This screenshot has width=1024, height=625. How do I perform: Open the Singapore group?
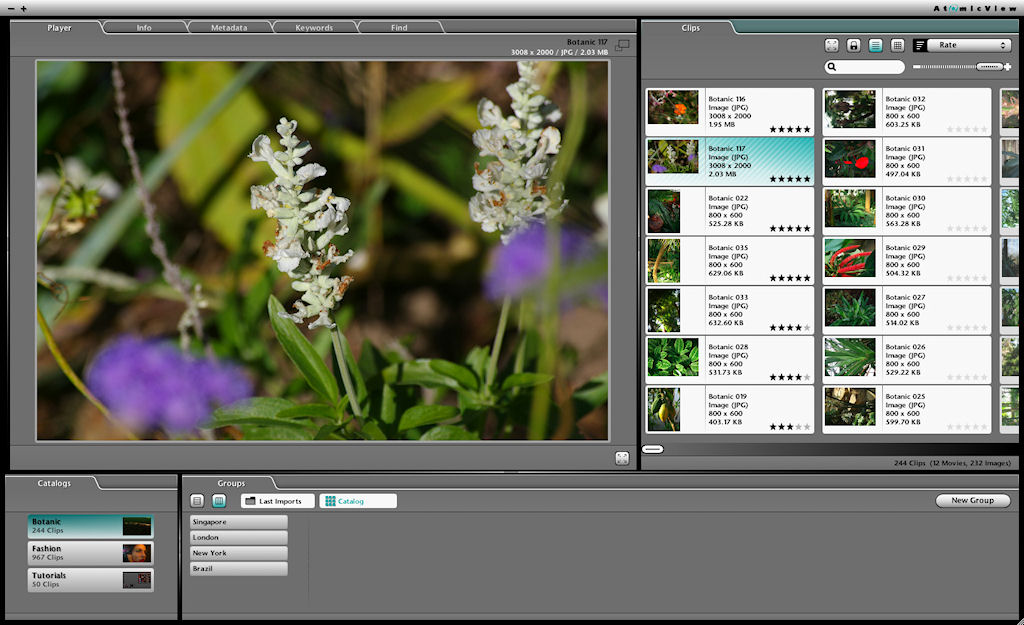click(x=239, y=522)
